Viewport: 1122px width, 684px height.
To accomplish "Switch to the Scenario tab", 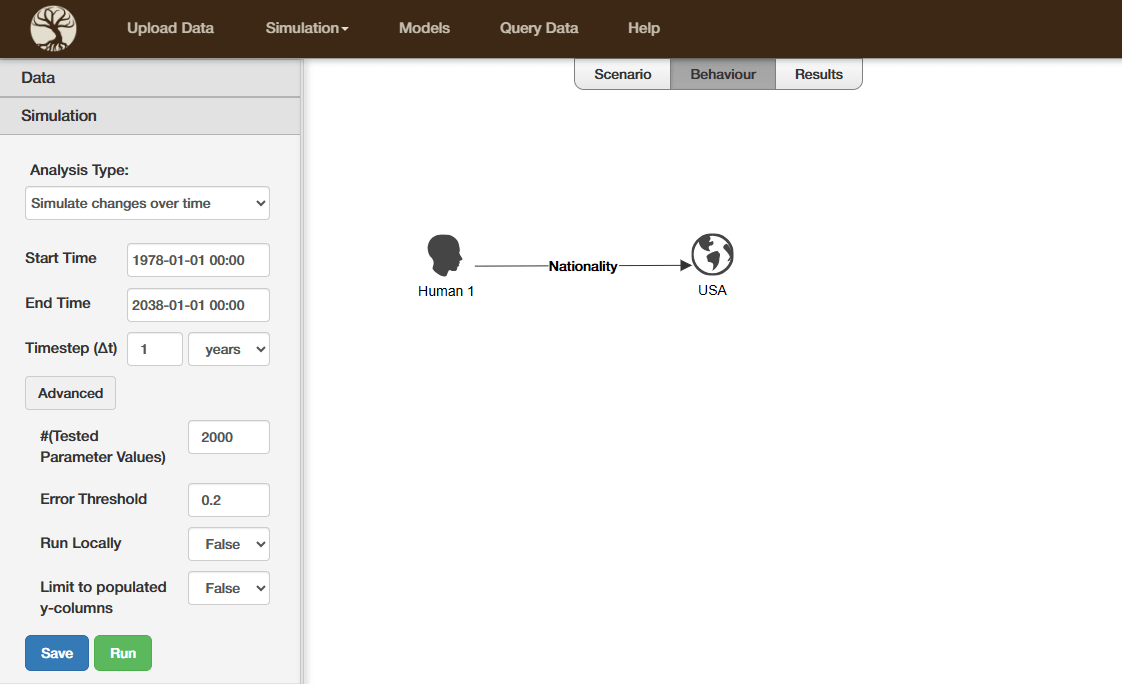I will [x=622, y=74].
